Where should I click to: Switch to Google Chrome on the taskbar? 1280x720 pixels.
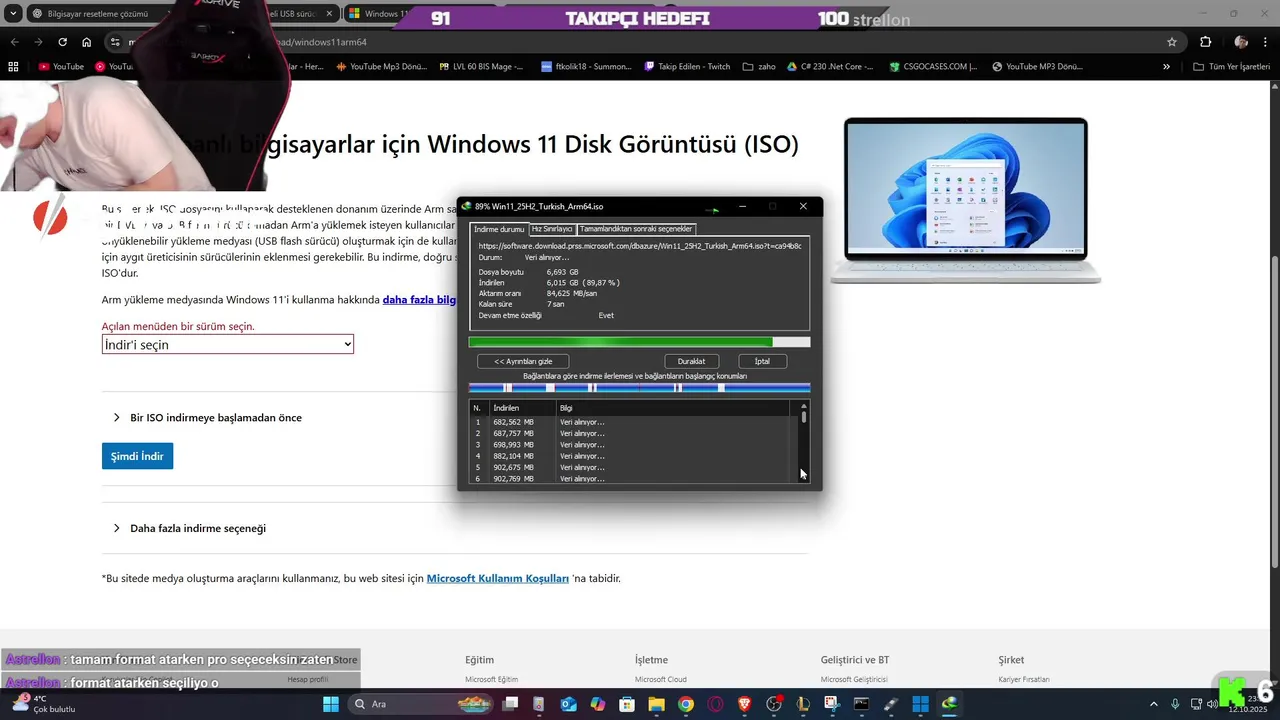[x=686, y=704]
